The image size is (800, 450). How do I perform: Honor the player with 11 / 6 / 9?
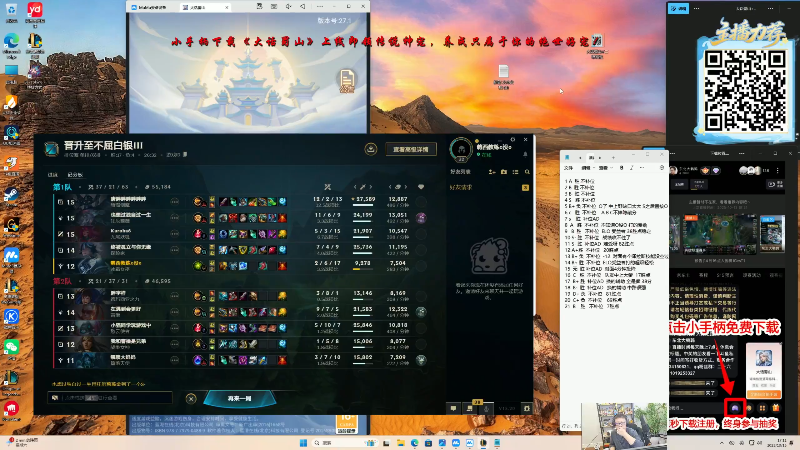click(x=421, y=218)
